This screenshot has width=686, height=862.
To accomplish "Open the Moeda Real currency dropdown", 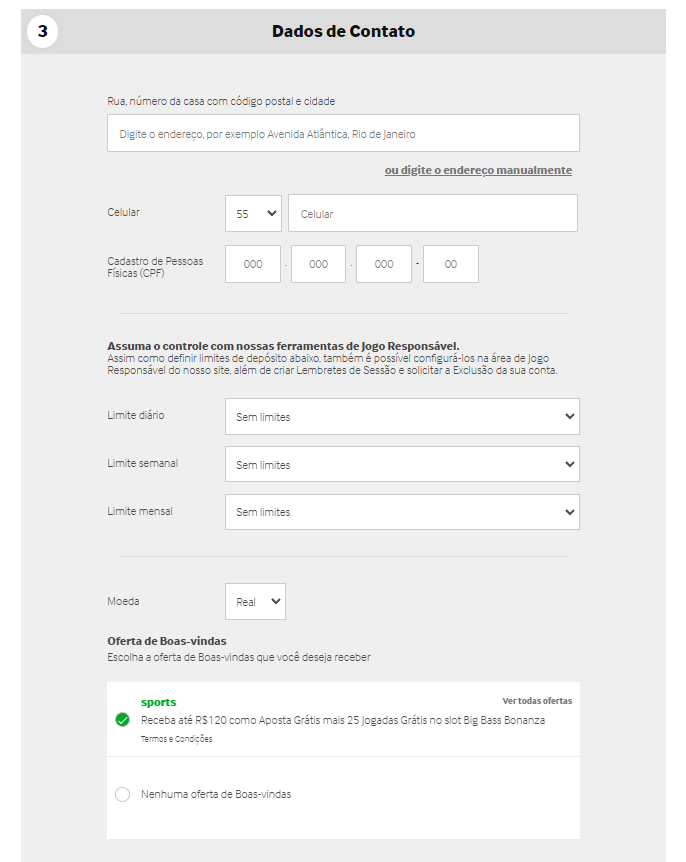I will point(256,601).
